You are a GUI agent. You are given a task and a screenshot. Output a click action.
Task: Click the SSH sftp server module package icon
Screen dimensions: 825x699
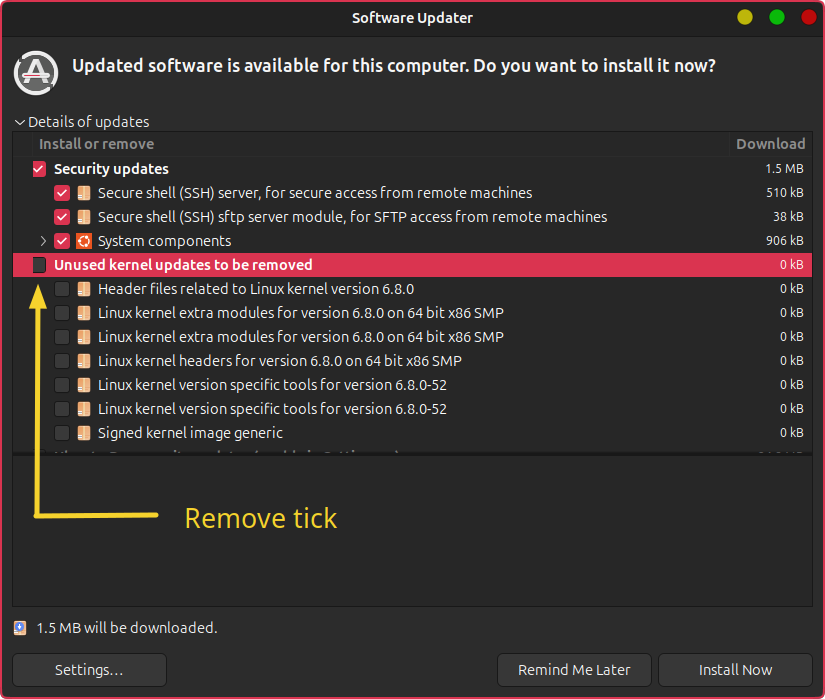[83, 216]
